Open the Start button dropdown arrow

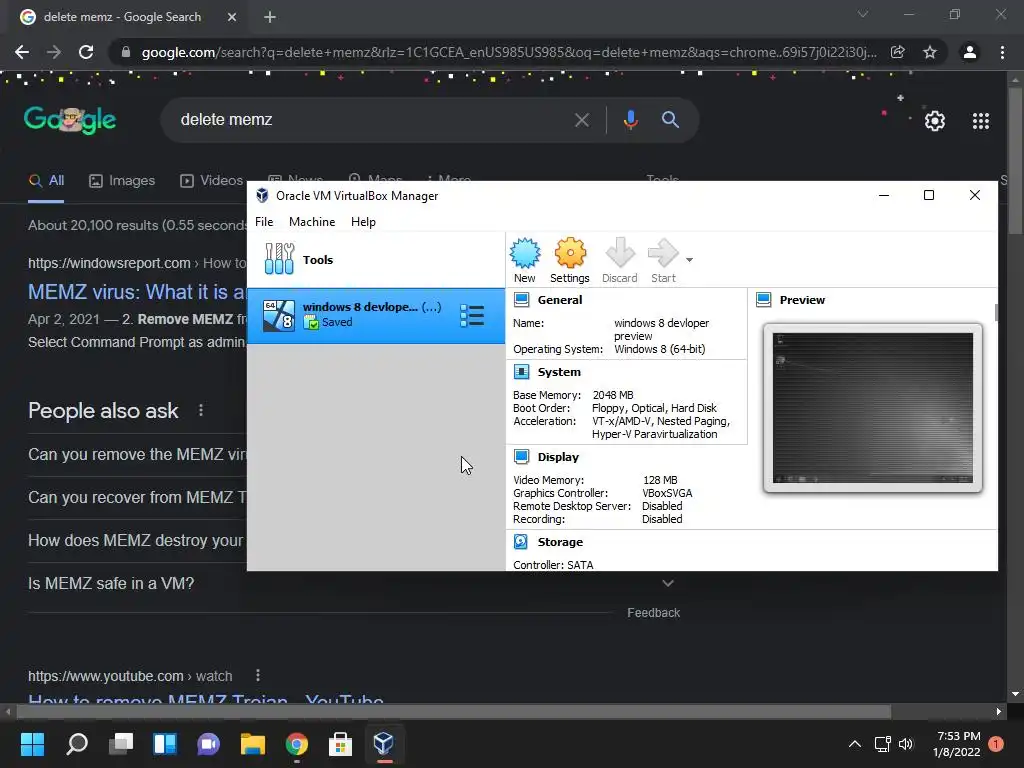pos(689,260)
